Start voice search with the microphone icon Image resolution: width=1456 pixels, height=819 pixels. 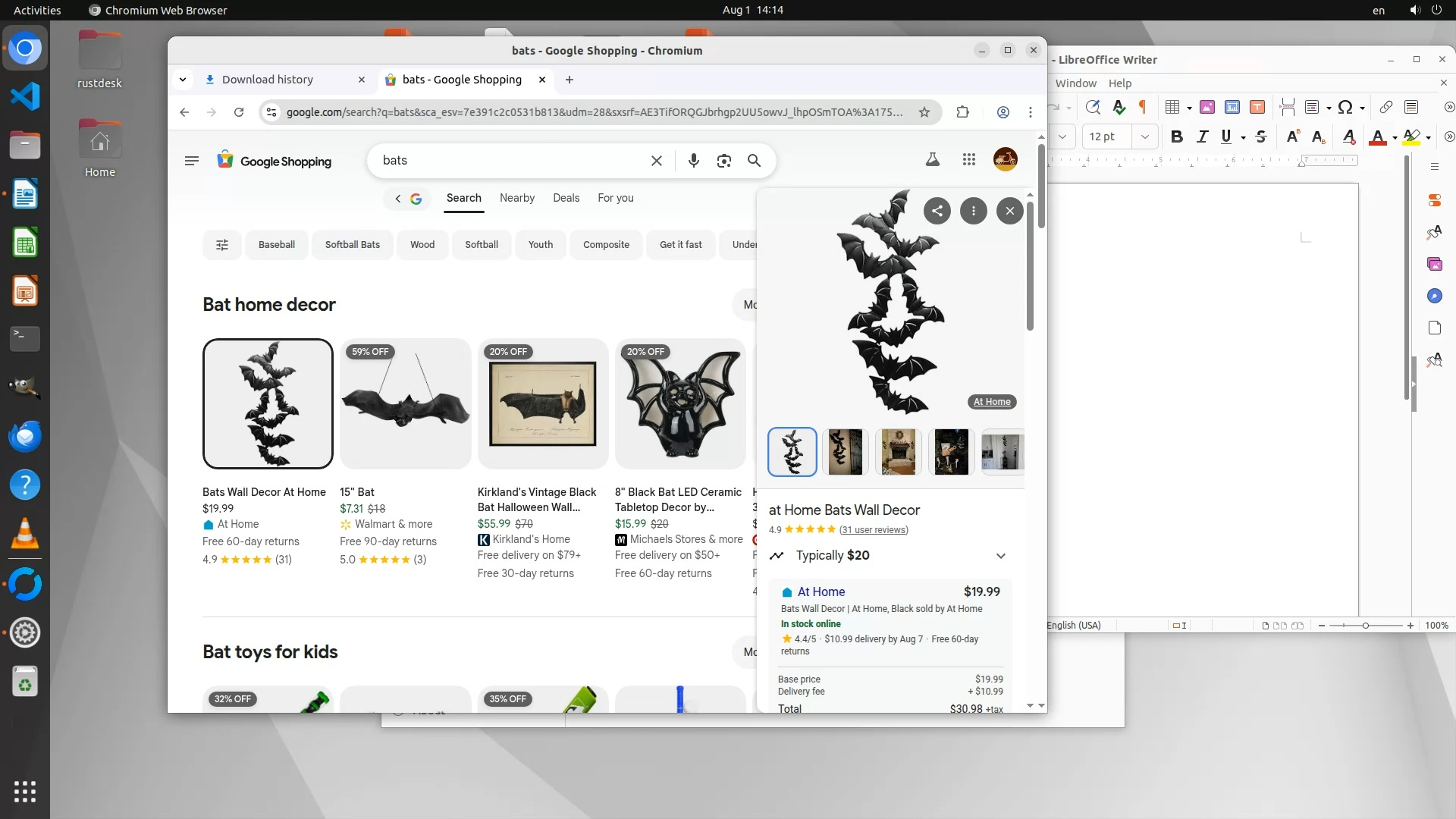pyautogui.click(x=693, y=161)
